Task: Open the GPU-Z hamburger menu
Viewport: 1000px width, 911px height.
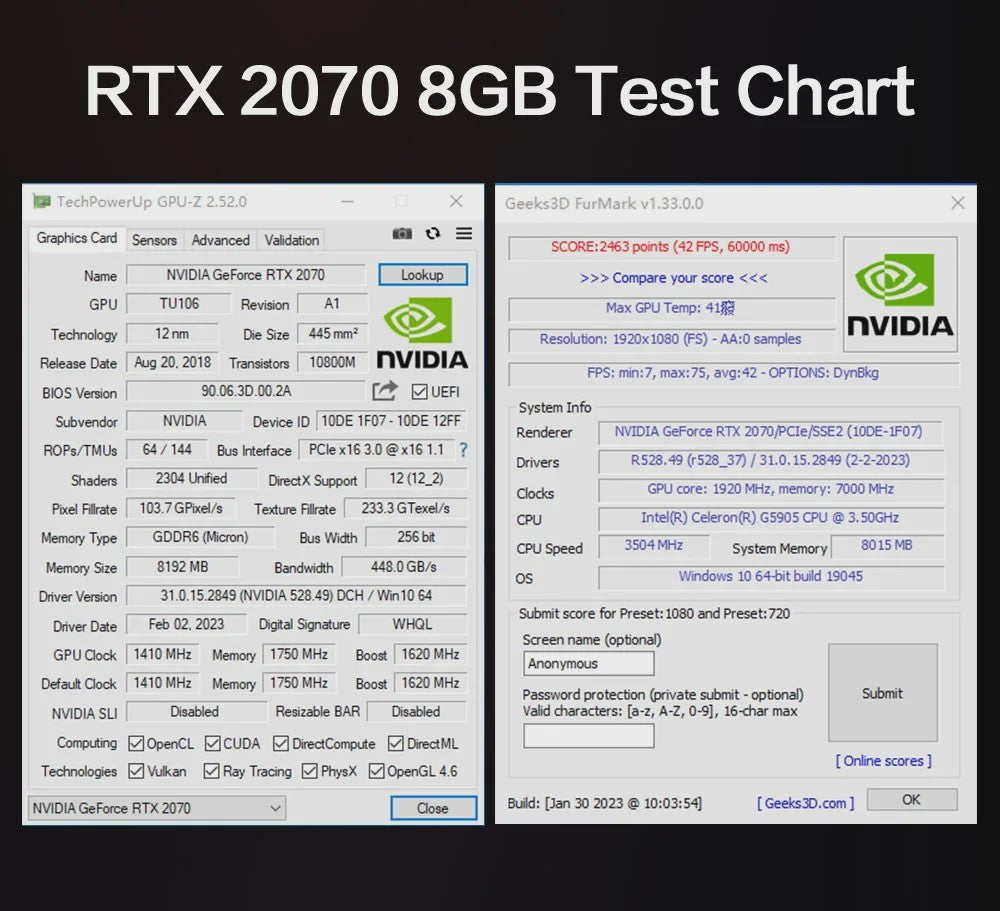Action: tap(464, 233)
